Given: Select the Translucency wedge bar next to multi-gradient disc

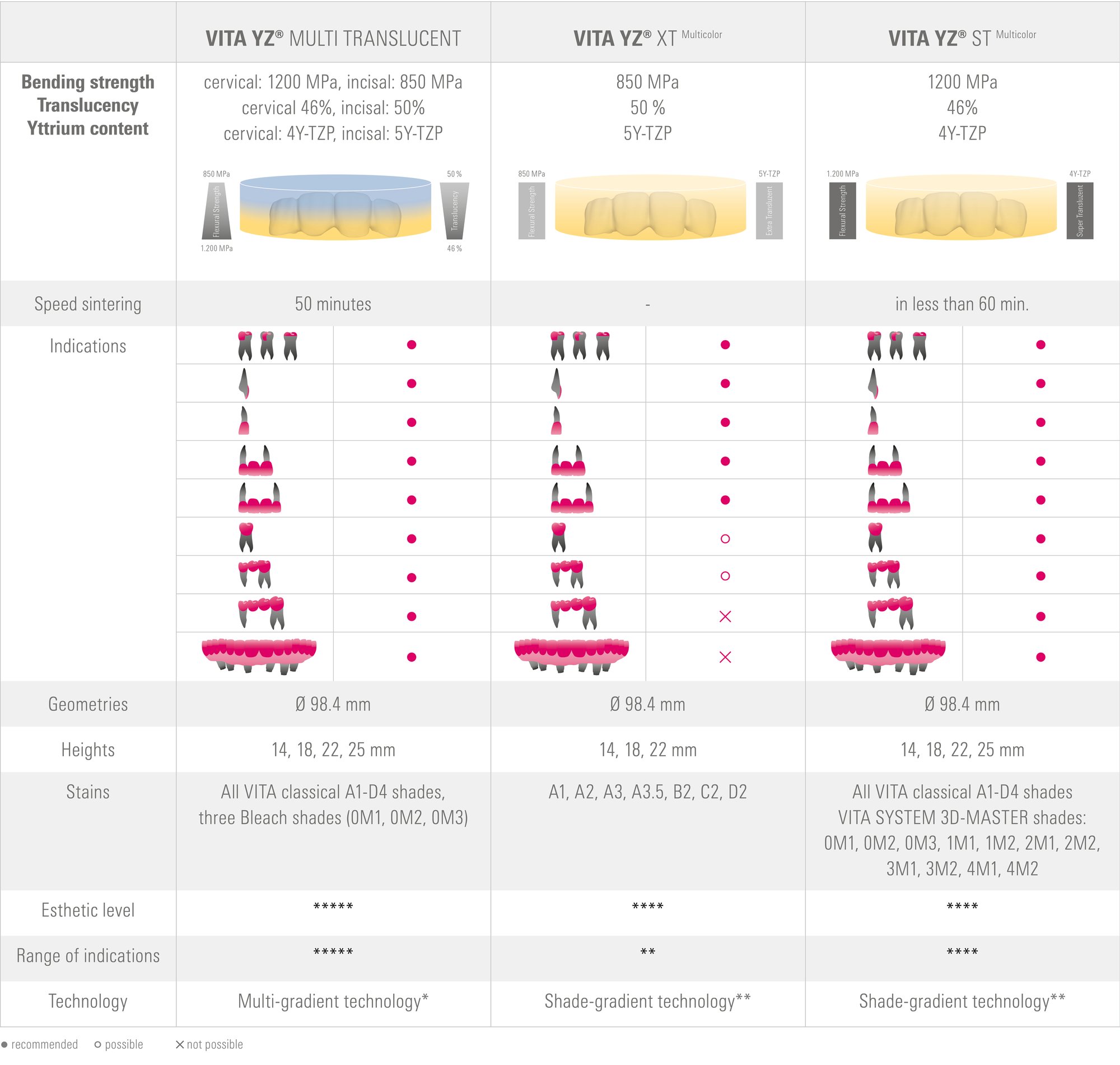Looking at the screenshot, I should pos(455,211).
